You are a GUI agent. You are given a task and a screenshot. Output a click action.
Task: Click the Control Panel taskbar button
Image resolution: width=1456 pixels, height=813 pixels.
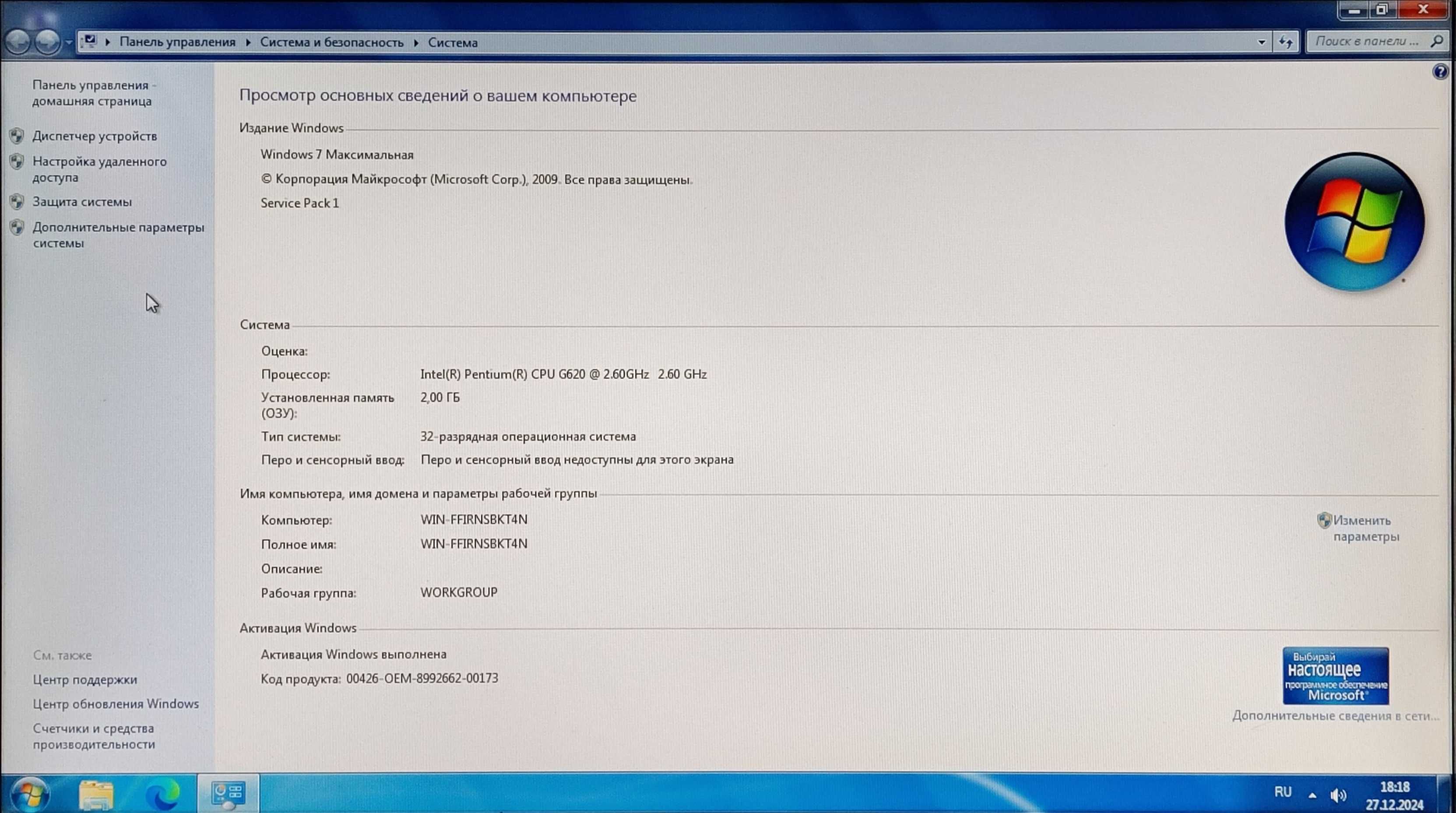click(x=229, y=793)
